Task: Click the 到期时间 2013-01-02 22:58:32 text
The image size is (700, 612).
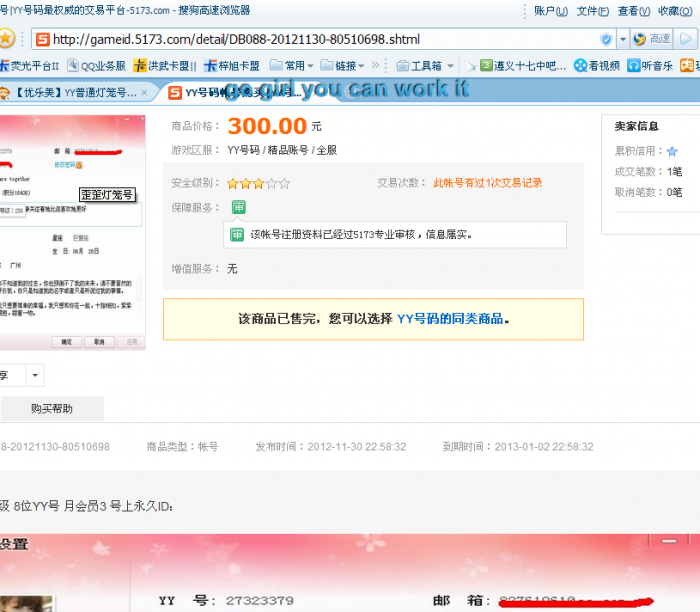Action: click(x=518, y=446)
